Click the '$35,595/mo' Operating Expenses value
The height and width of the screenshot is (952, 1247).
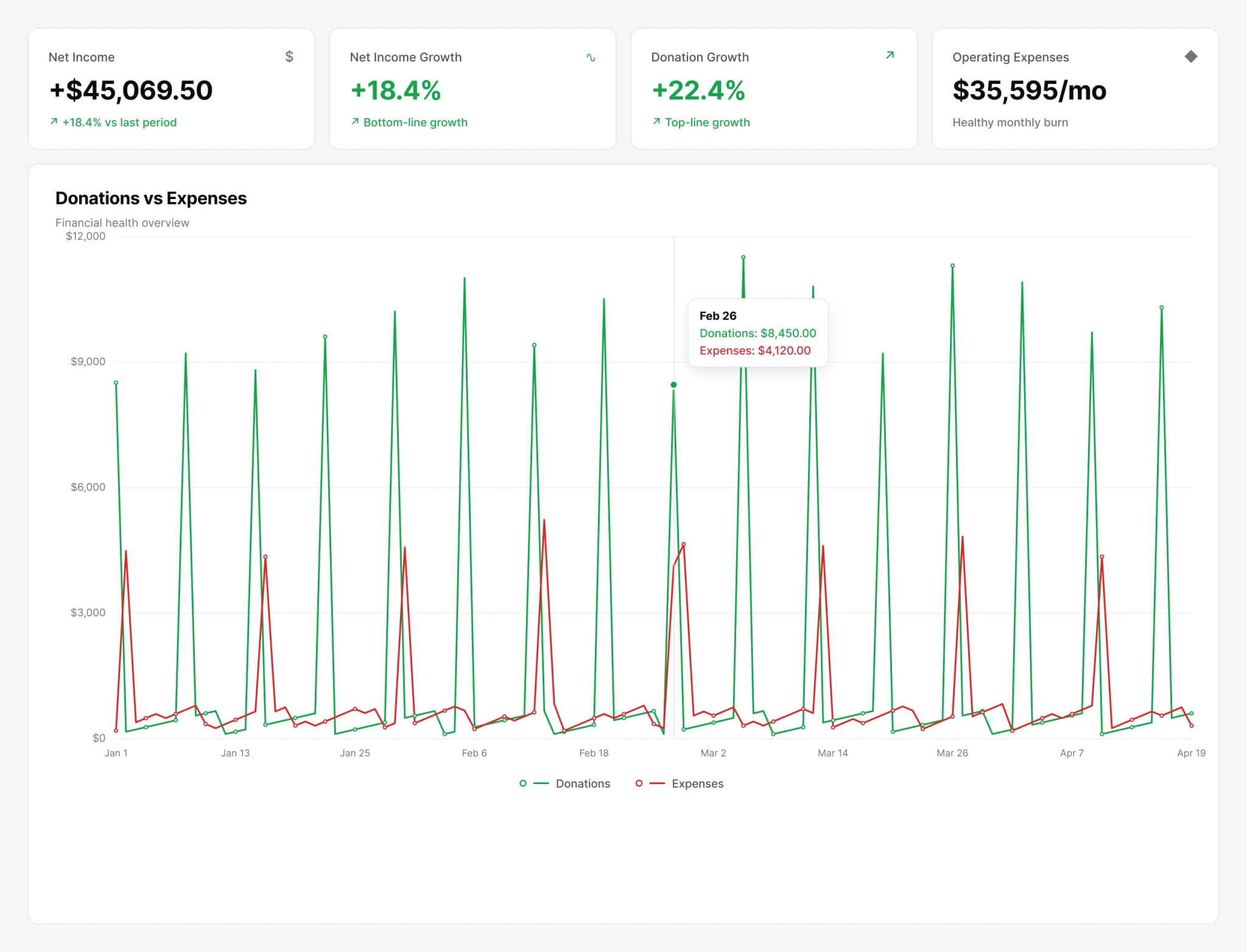[1029, 90]
